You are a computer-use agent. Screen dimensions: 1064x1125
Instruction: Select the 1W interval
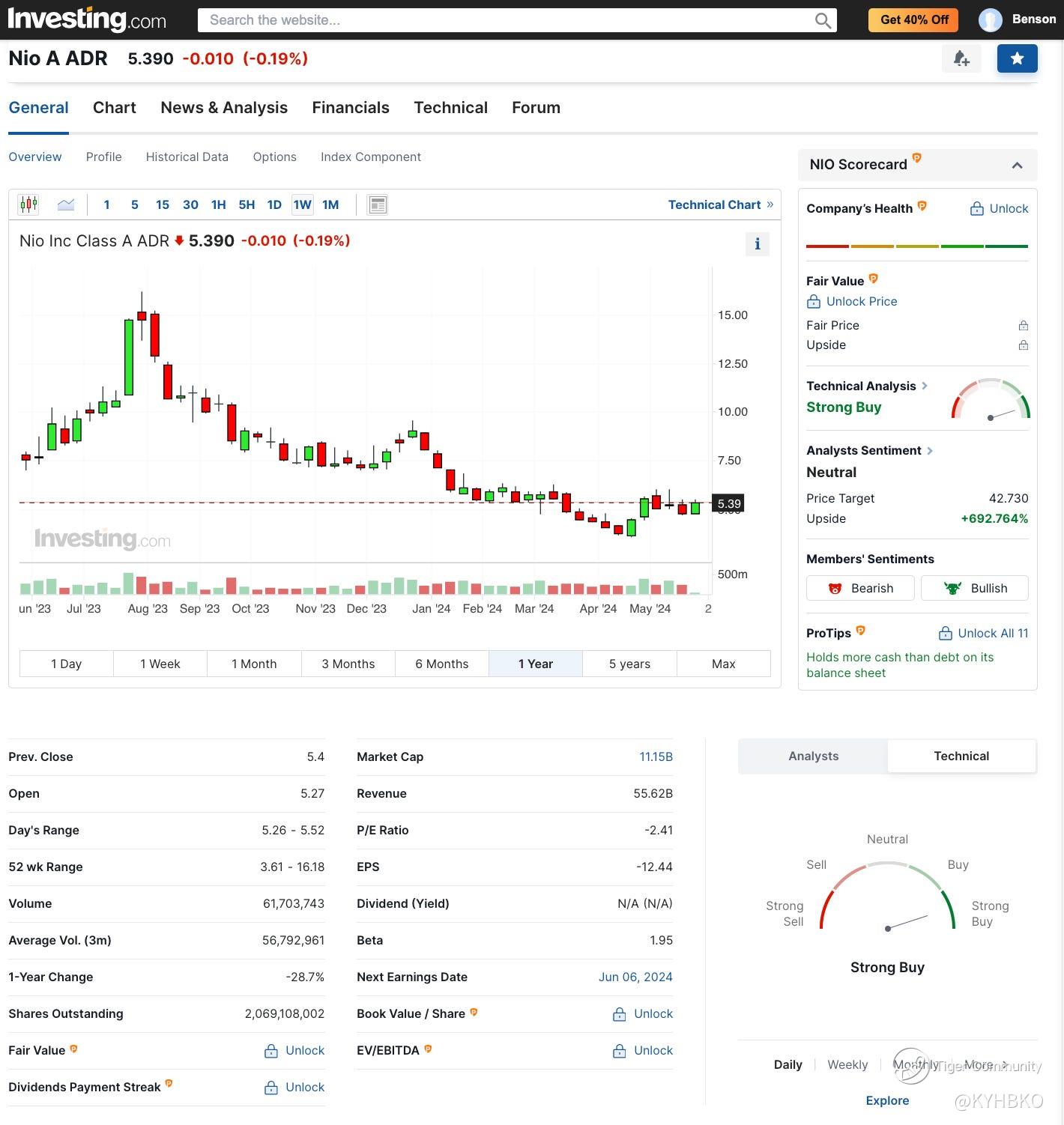pyautogui.click(x=303, y=204)
